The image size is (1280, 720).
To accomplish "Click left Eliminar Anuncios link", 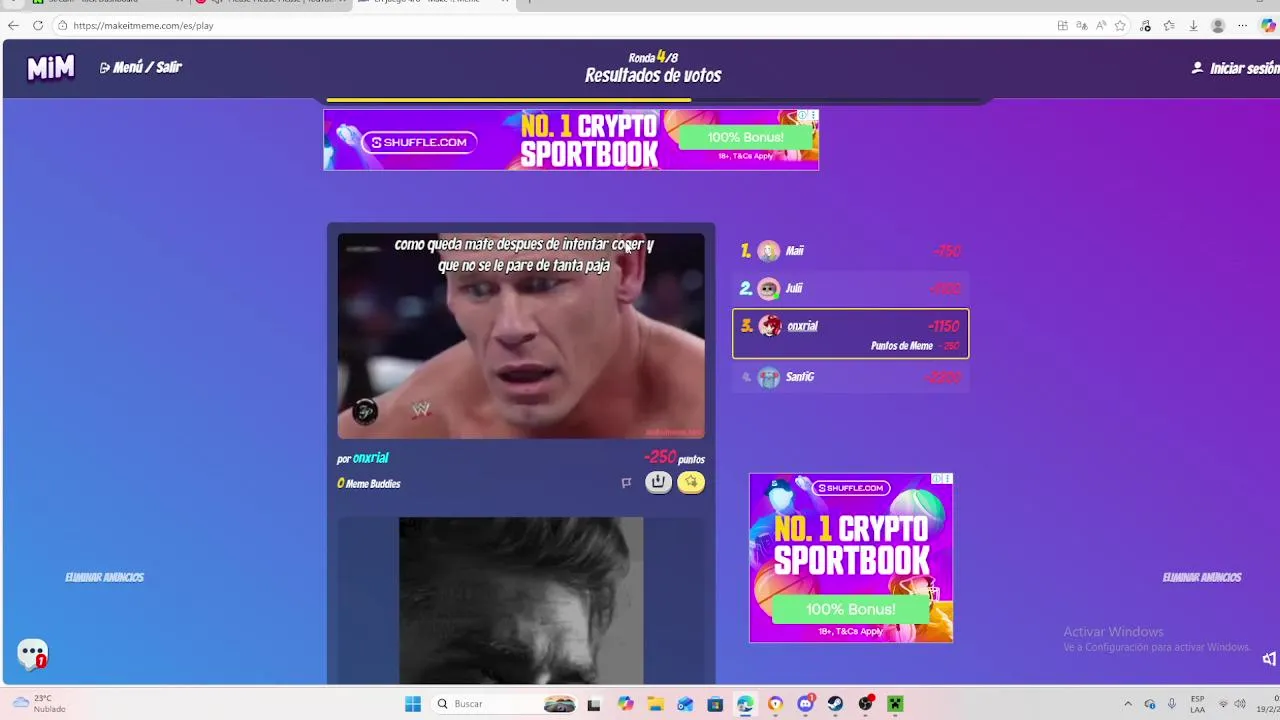I will click(104, 577).
